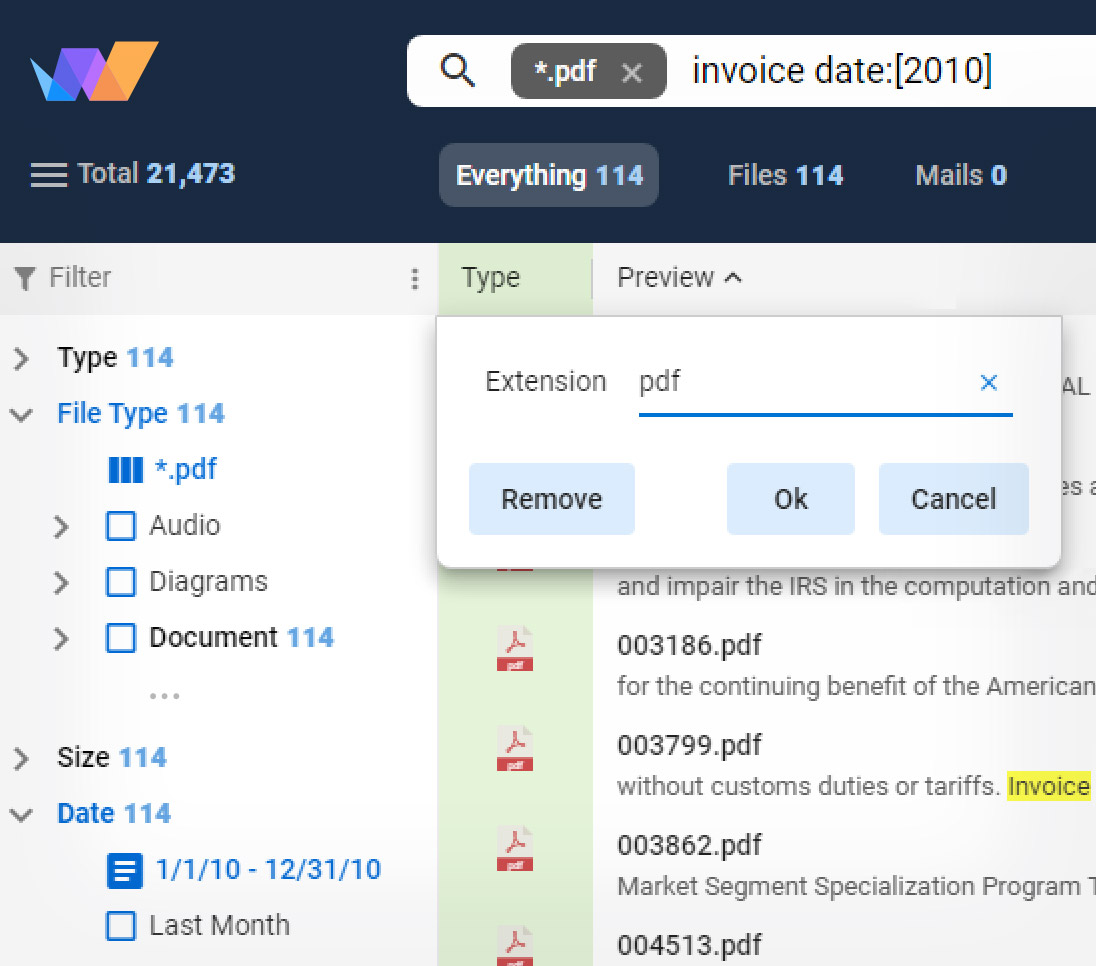Expand the Type filter section
The width and height of the screenshot is (1096, 966).
coord(21,359)
